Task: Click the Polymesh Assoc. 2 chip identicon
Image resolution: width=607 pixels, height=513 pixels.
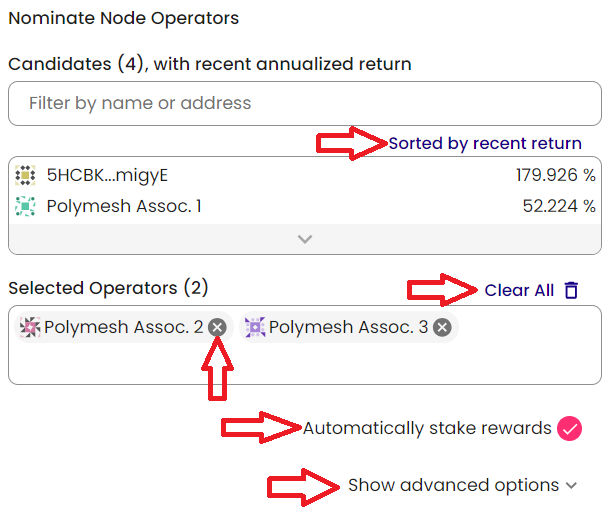Action: (x=30, y=327)
